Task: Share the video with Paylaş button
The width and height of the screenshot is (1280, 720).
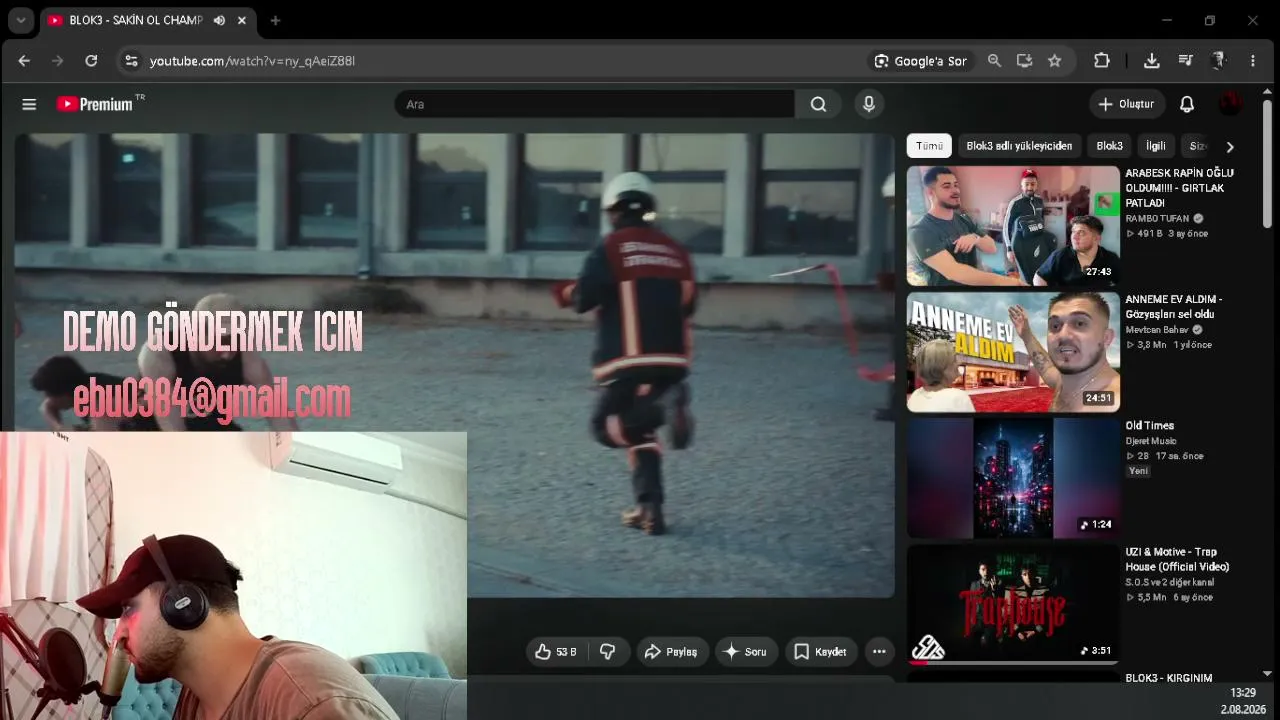Action: click(x=672, y=652)
